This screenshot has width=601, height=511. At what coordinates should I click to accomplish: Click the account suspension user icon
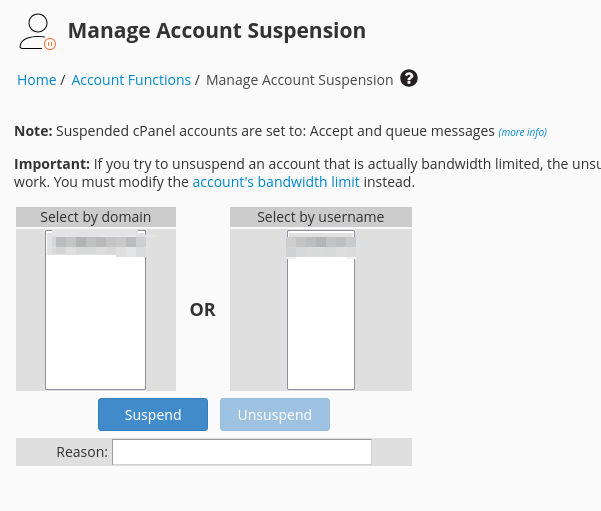click(38, 32)
